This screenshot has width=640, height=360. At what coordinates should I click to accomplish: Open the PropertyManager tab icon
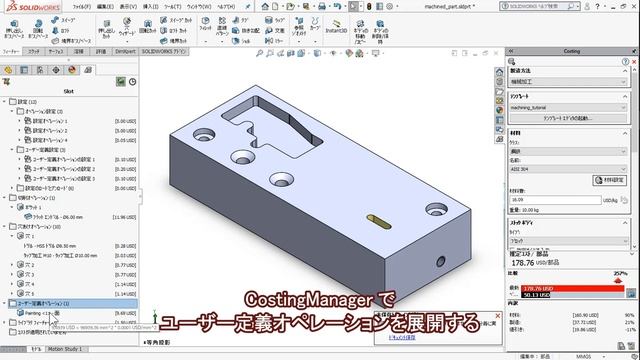tap(24, 70)
